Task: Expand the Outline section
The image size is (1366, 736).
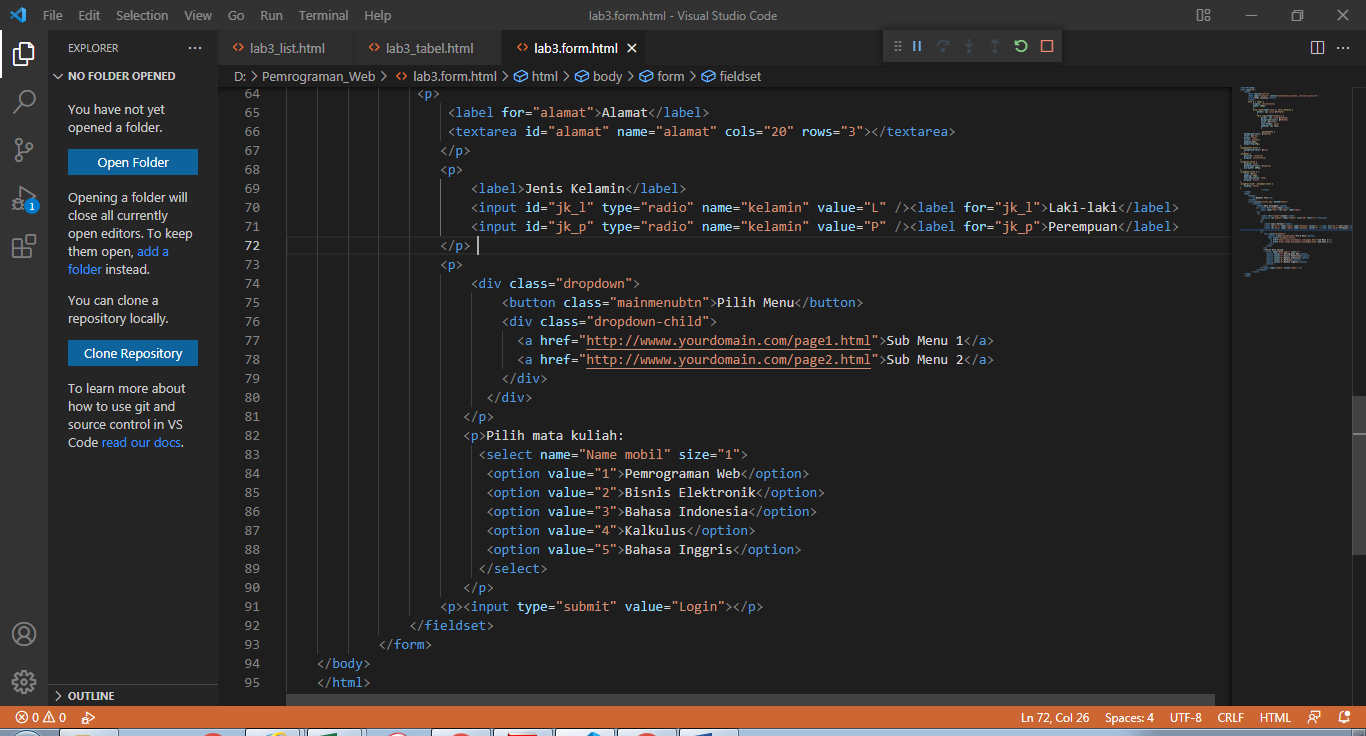Action: [132, 696]
